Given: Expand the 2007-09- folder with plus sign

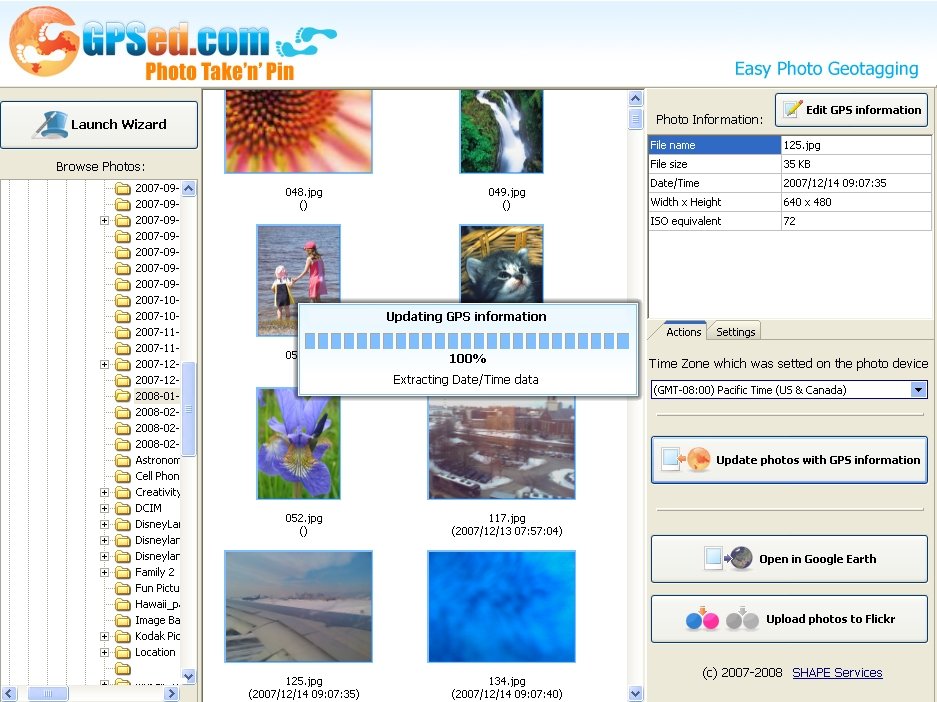Looking at the screenshot, I should 105,220.
